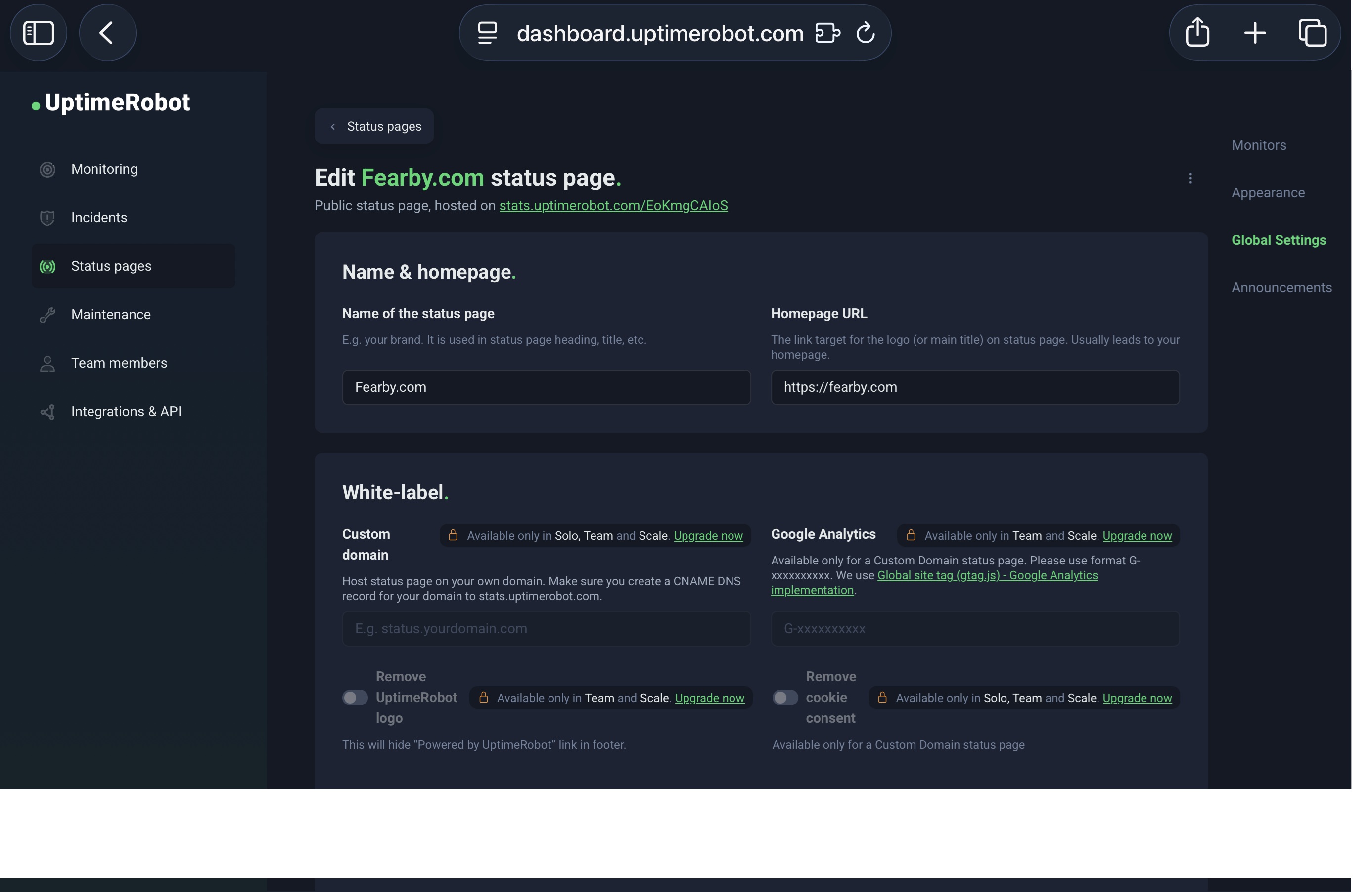Open Maintenance in the sidebar
Viewport: 1372px width, 892px height.
tap(133, 315)
